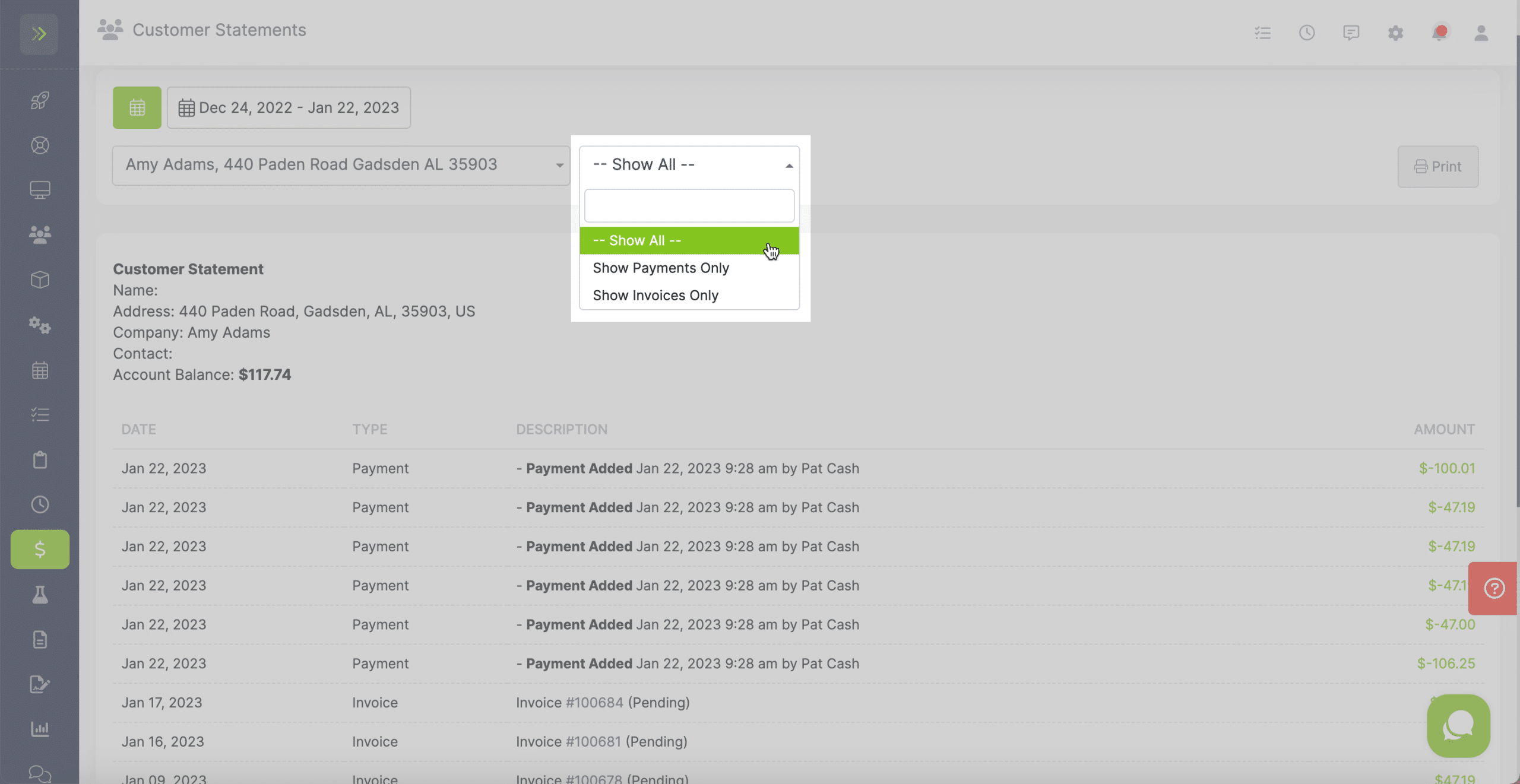This screenshot has width=1520, height=784.
Task: Open the document page icon in sidebar
Action: pos(40,640)
